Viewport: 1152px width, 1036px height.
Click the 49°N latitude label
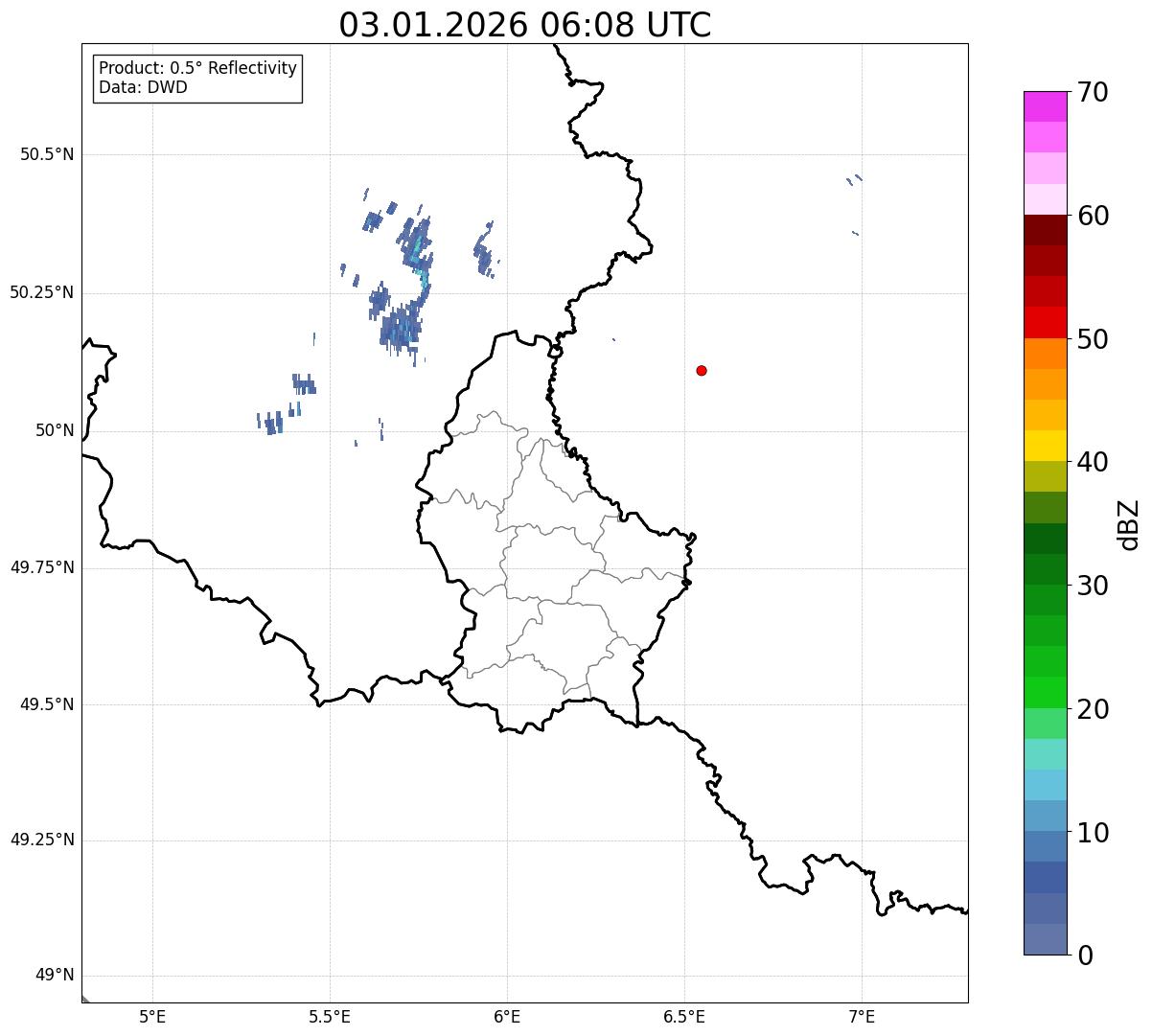[55, 976]
